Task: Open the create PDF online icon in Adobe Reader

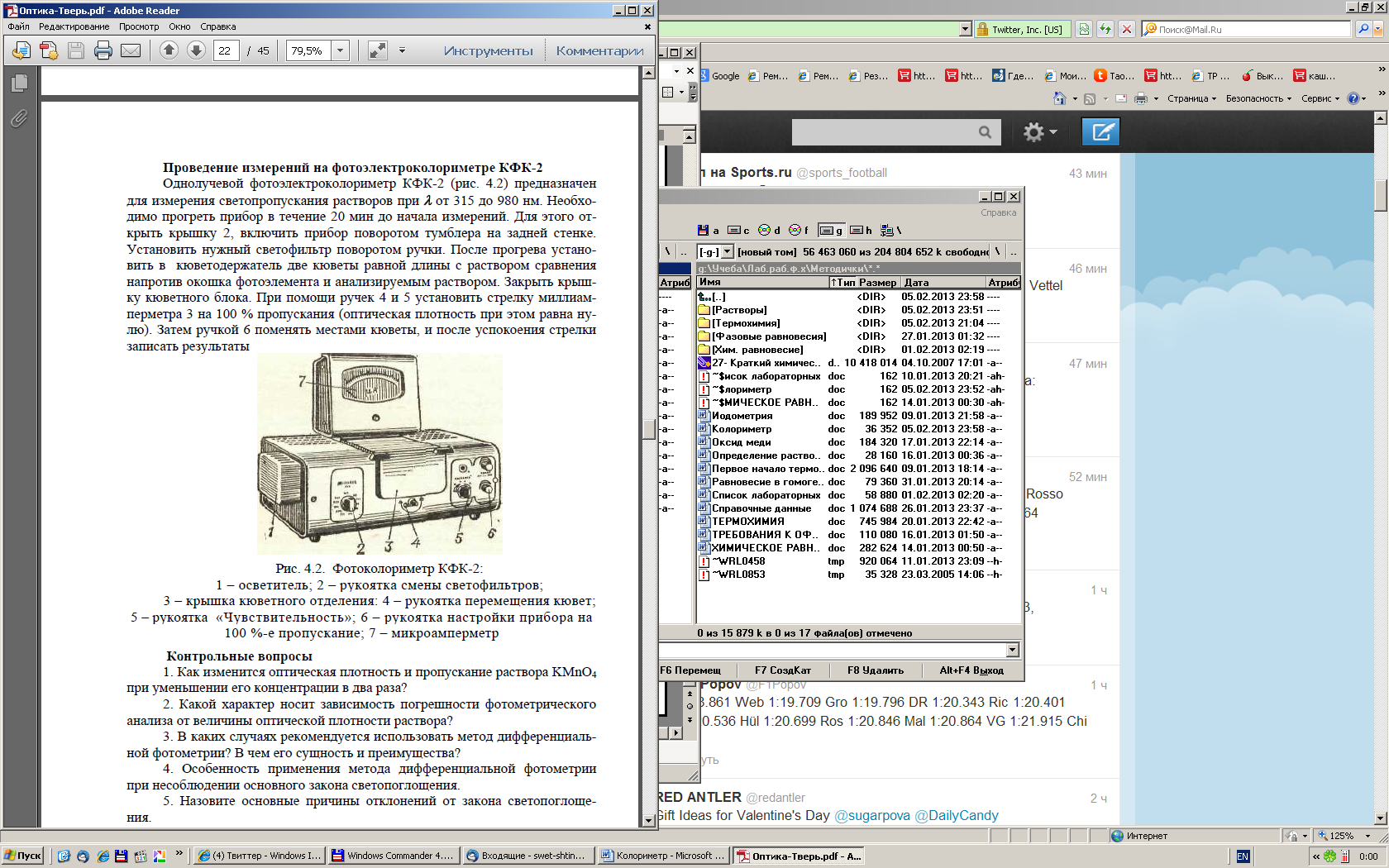Action: pos(49,50)
